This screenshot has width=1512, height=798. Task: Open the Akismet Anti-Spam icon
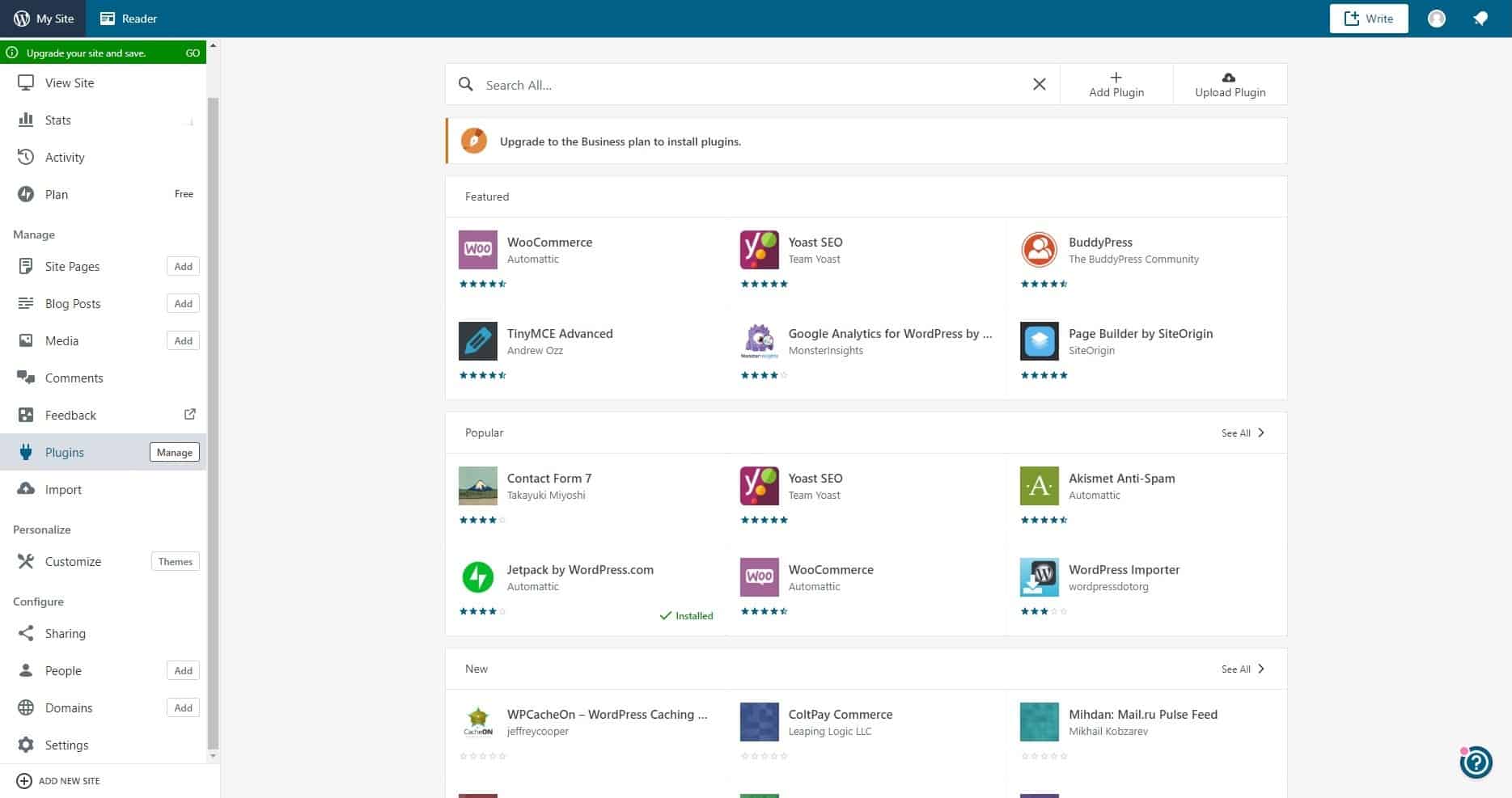1040,486
